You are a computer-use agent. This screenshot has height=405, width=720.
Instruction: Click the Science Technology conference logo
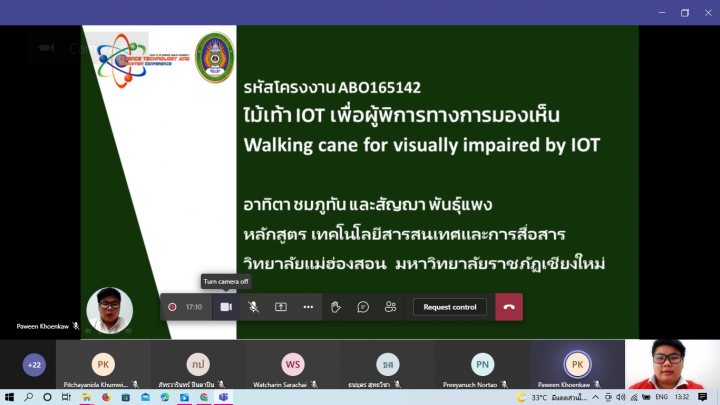(142, 60)
